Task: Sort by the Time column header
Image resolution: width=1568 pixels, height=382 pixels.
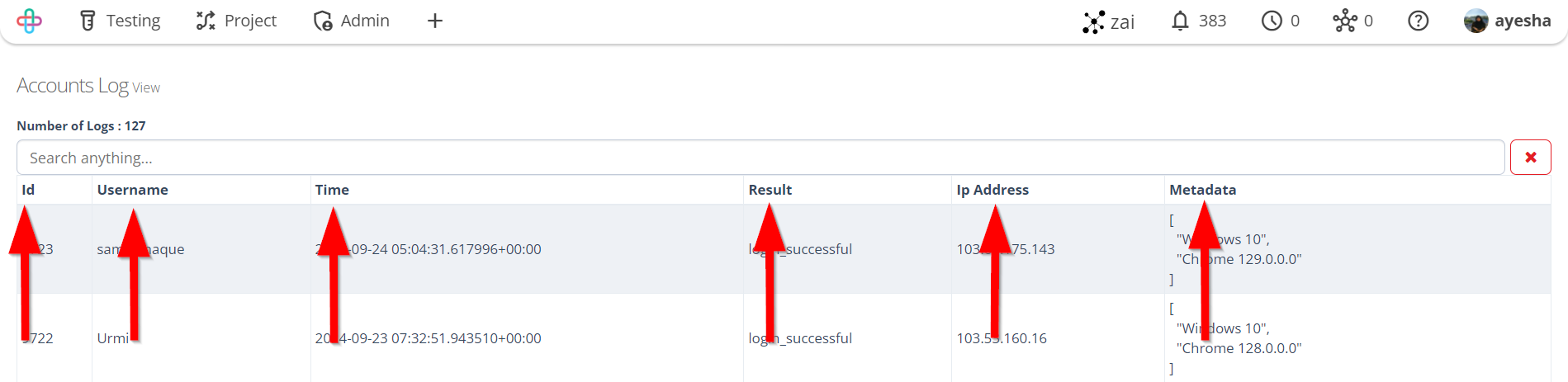Action: (x=332, y=190)
